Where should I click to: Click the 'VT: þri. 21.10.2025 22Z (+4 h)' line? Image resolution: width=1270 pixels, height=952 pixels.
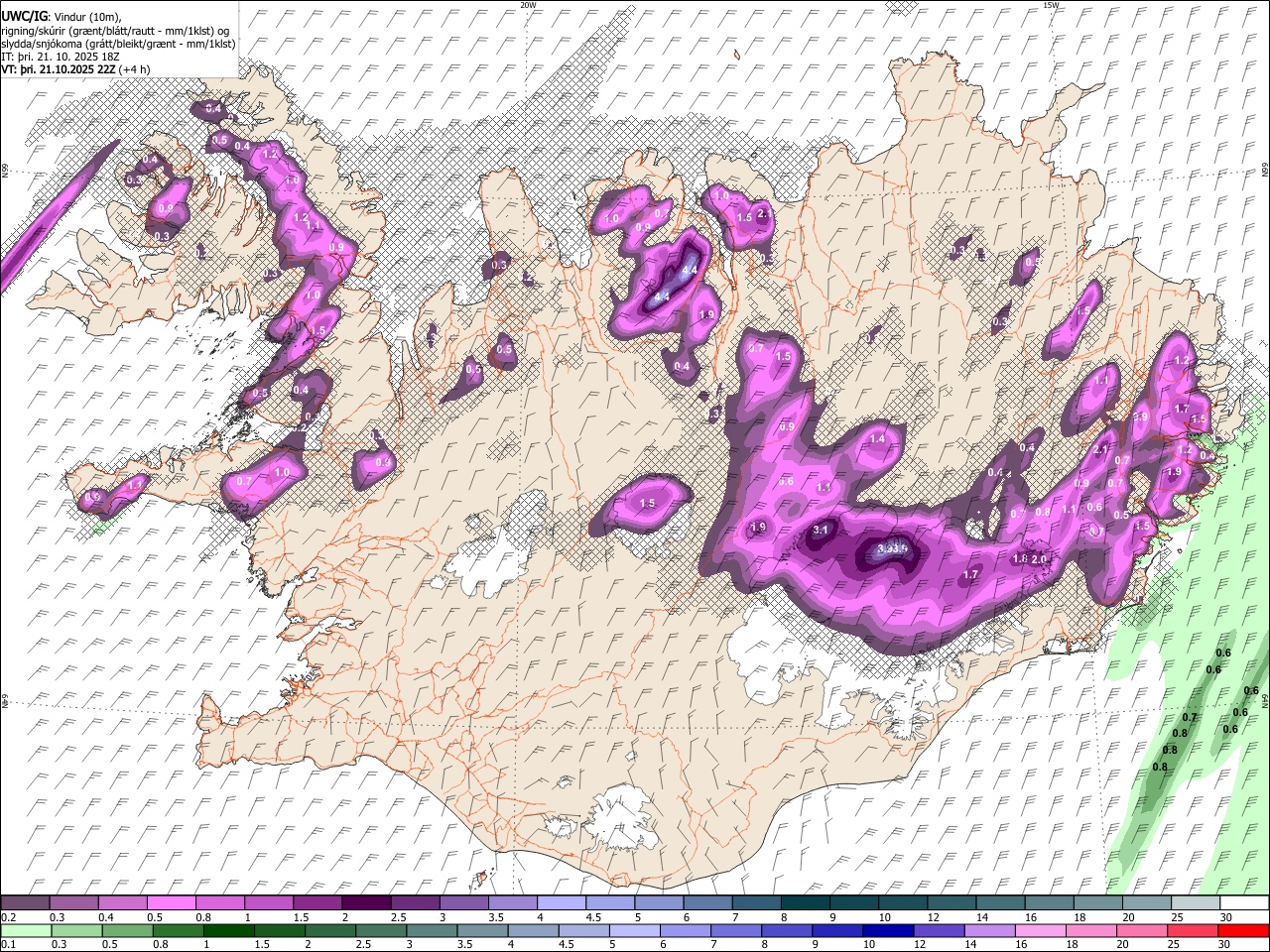pyautogui.click(x=76, y=69)
